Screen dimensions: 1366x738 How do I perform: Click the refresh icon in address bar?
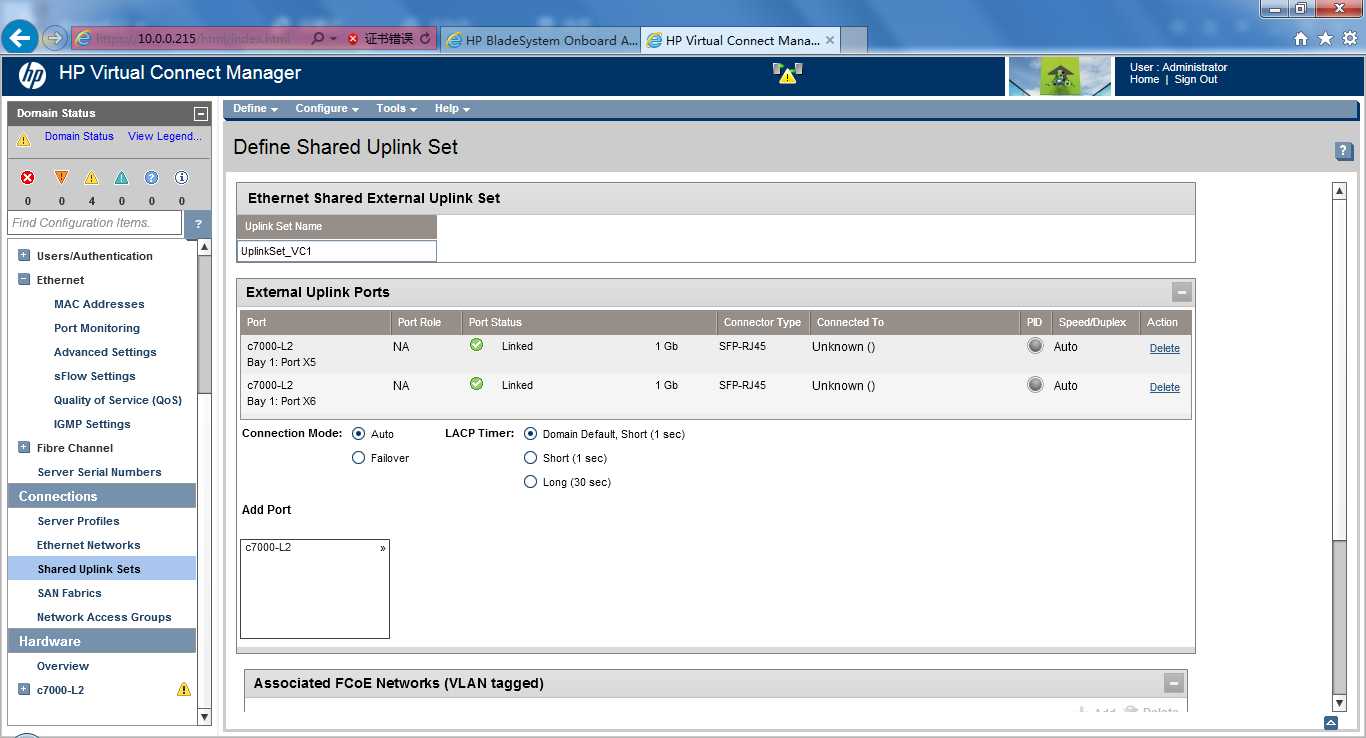(425, 39)
